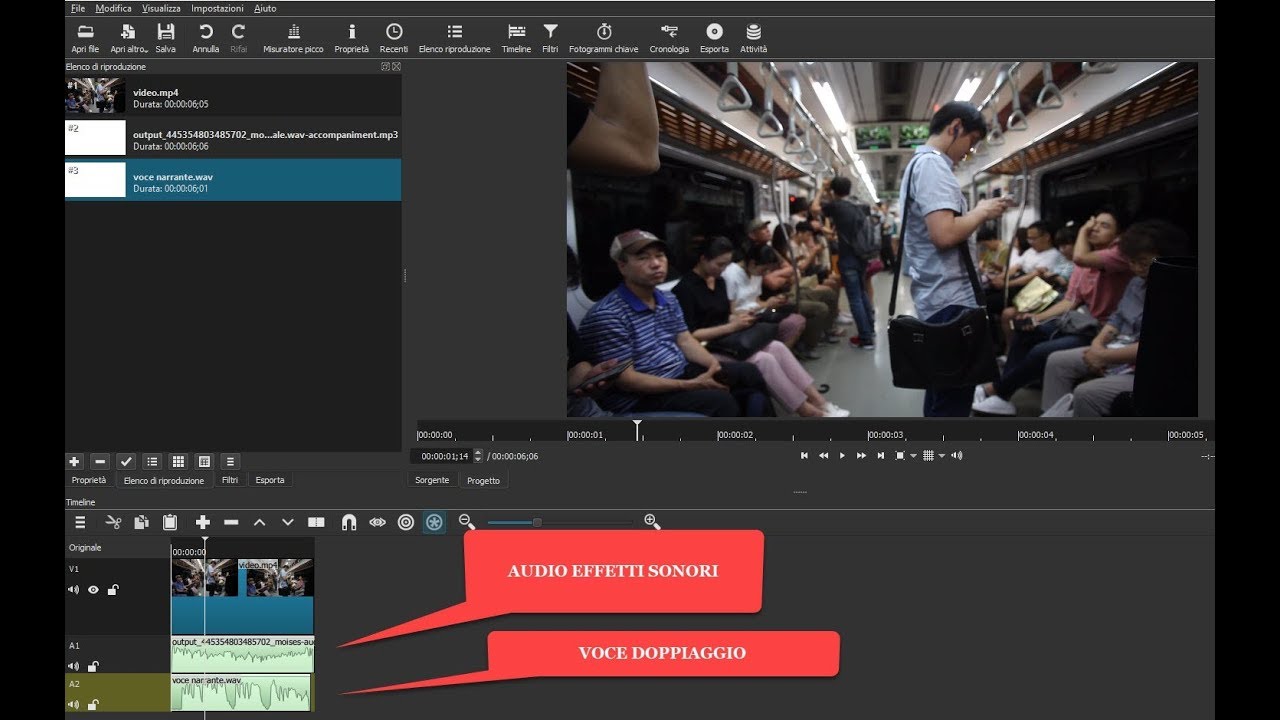This screenshot has height=720, width=1280.
Task: Mute the A2 audio track
Action: tap(73, 705)
